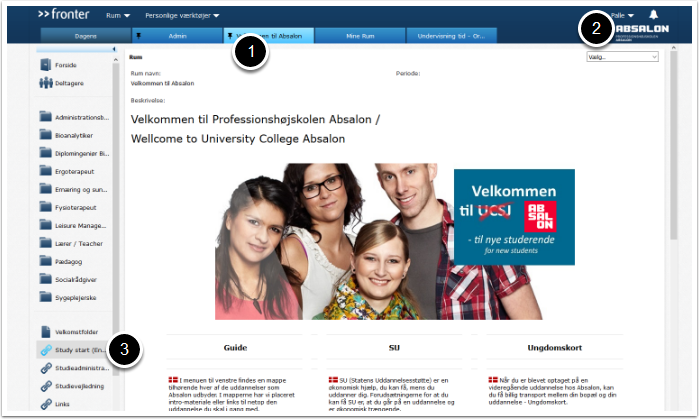The image size is (699, 419).
Task: Expand the Rum dropdown menu
Action: (x=118, y=16)
